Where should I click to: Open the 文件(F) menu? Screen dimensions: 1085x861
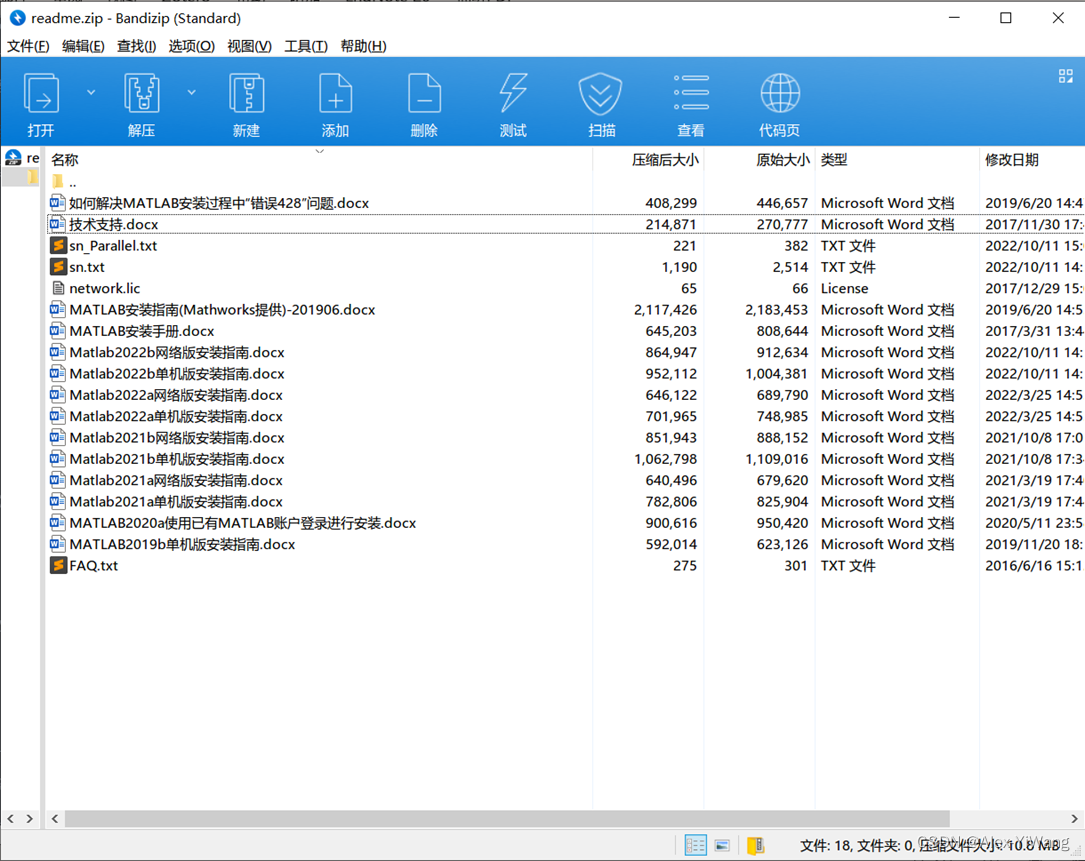pyautogui.click(x=28, y=46)
